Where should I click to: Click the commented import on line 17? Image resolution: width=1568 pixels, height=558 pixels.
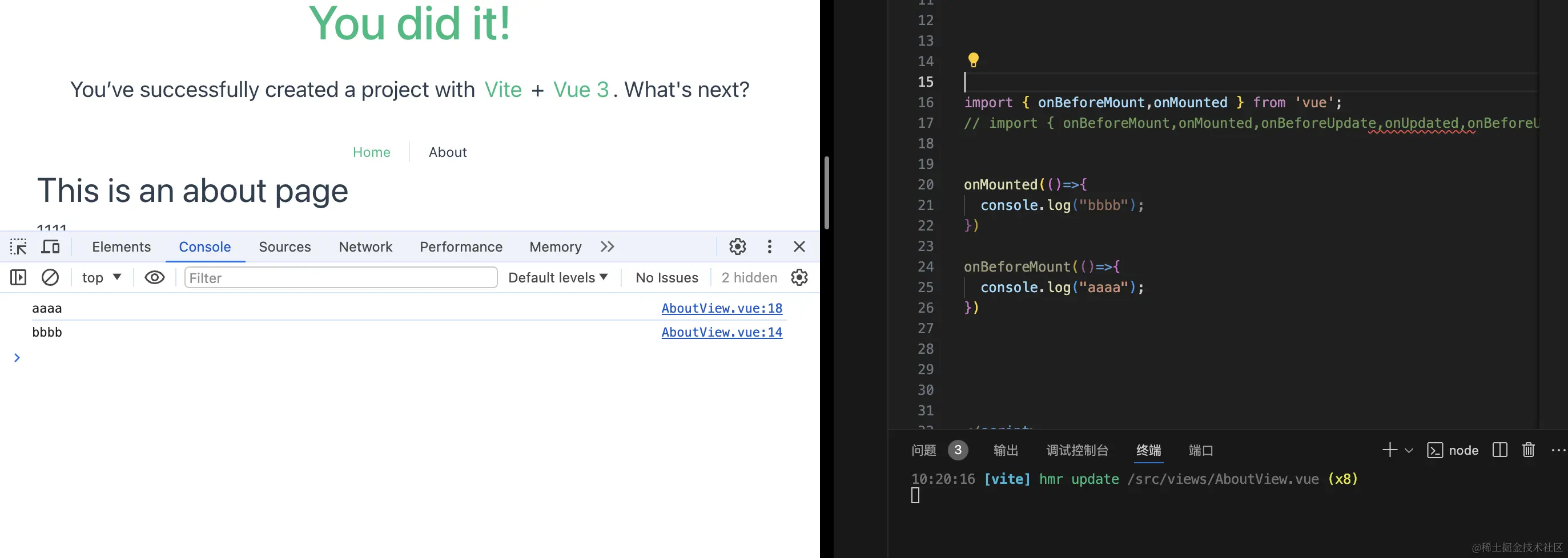(1251, 123)
